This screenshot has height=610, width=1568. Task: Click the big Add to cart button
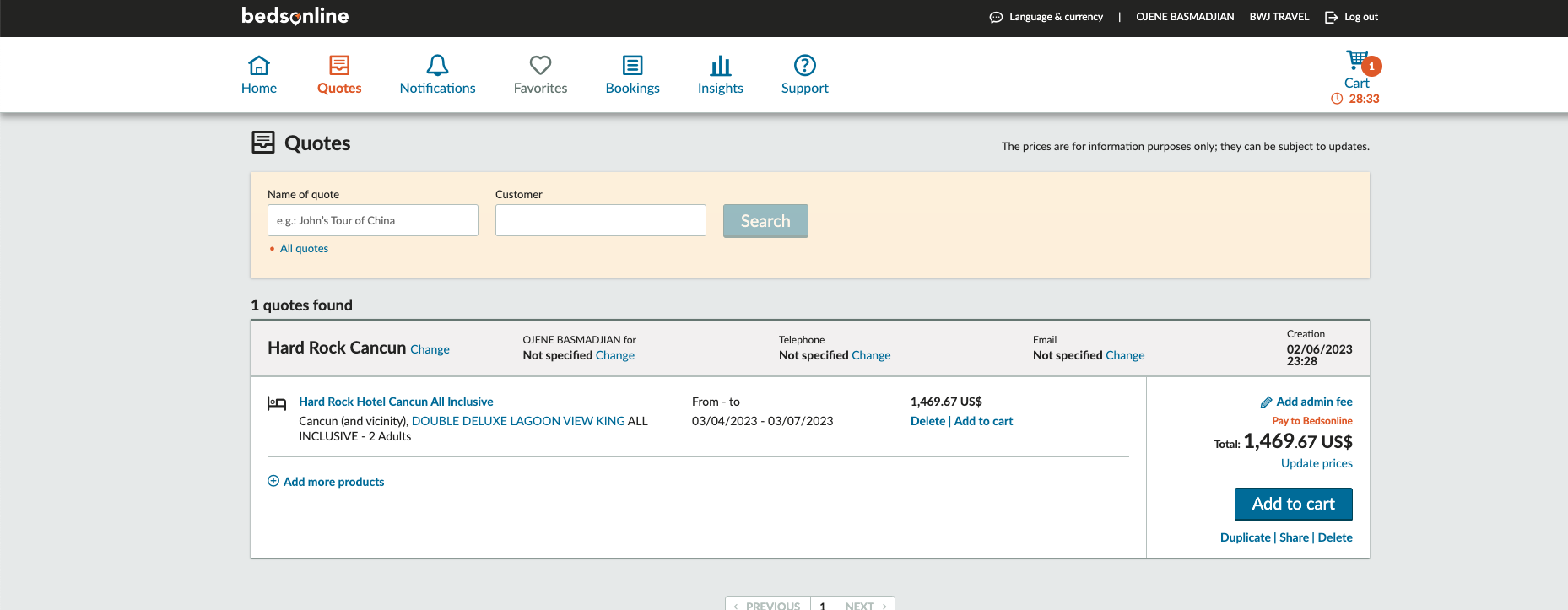click(x=1293, y=504)
